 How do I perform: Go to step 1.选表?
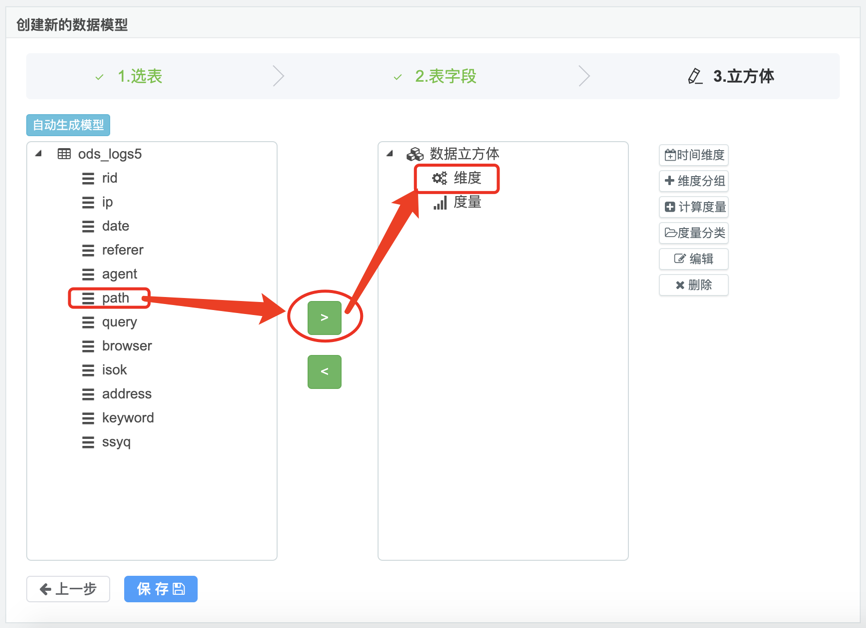139,76
